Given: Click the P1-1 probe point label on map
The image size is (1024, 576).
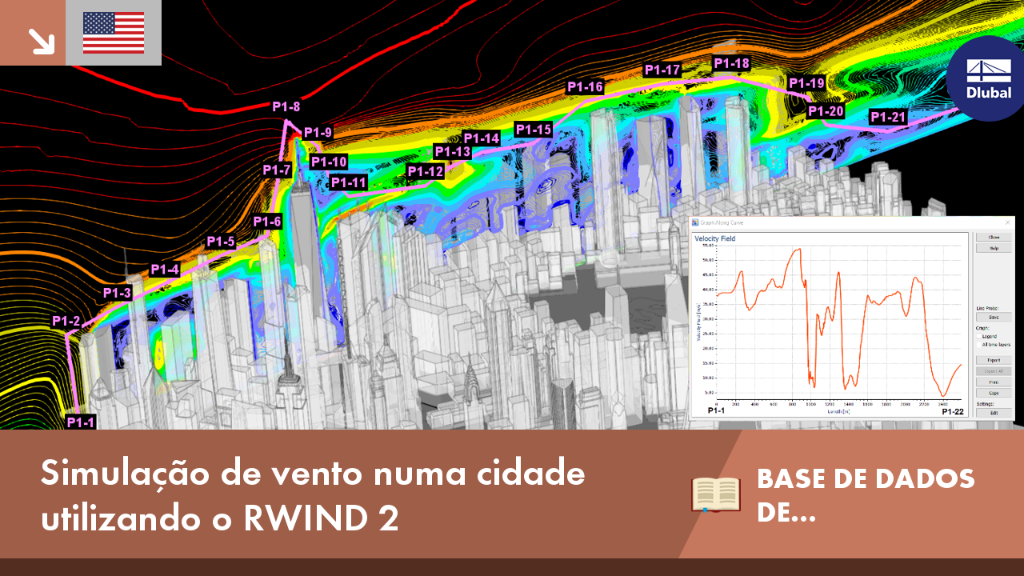Looking at the screenshot, I should (x=80, y=423).
